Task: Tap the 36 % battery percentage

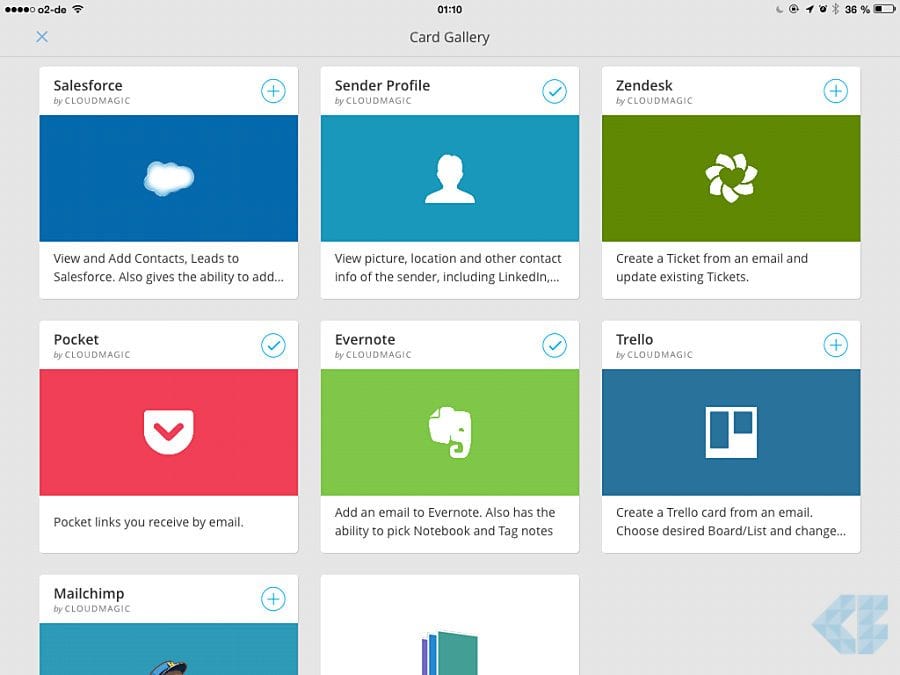Action: [x=858, y=10]
